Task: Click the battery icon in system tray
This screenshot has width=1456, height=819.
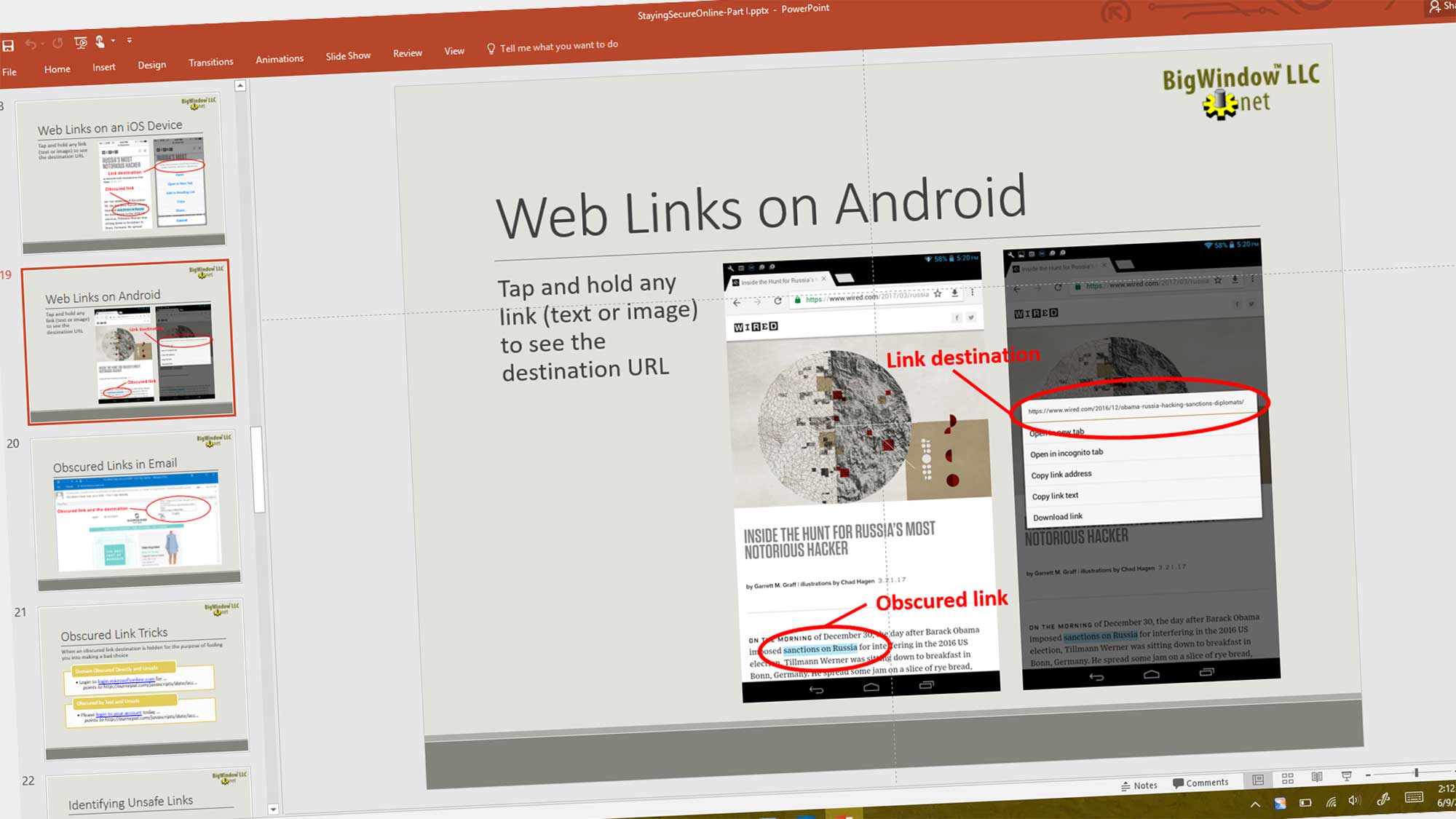Action: pos(1305,803)
